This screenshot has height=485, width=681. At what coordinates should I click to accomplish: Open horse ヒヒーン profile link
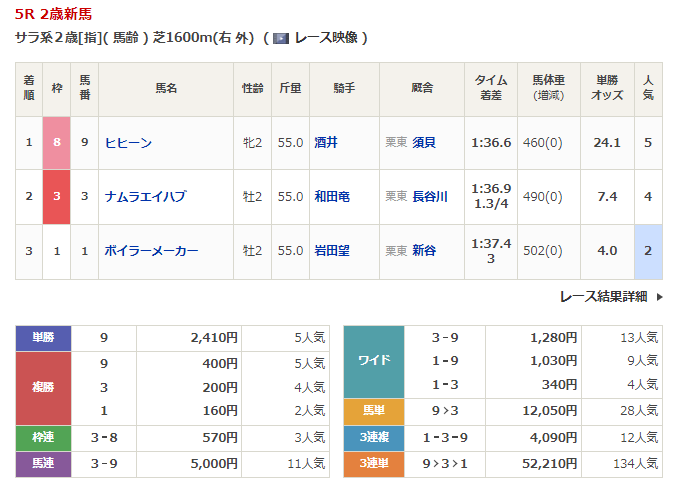(128, 143)
